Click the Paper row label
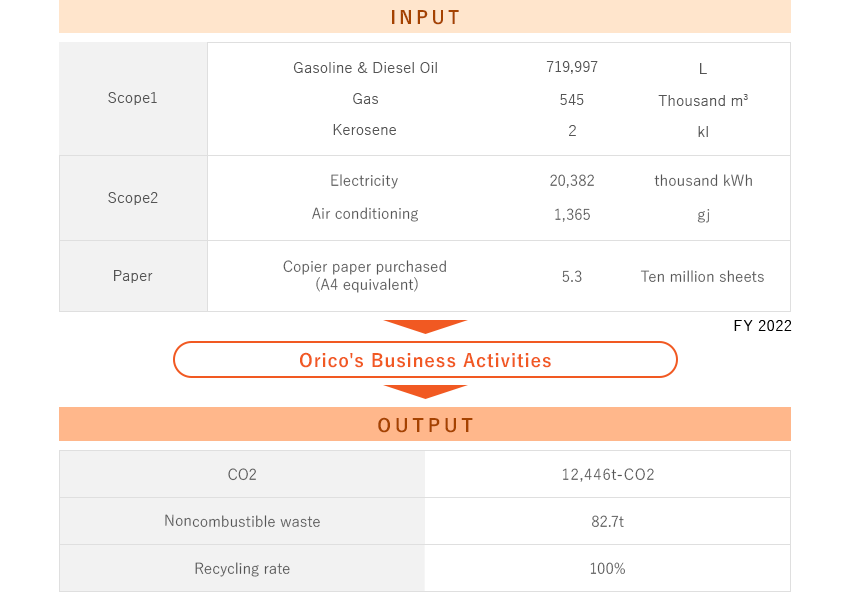The height and width of the screenshot is (592, 850). [x=133, y=276]
